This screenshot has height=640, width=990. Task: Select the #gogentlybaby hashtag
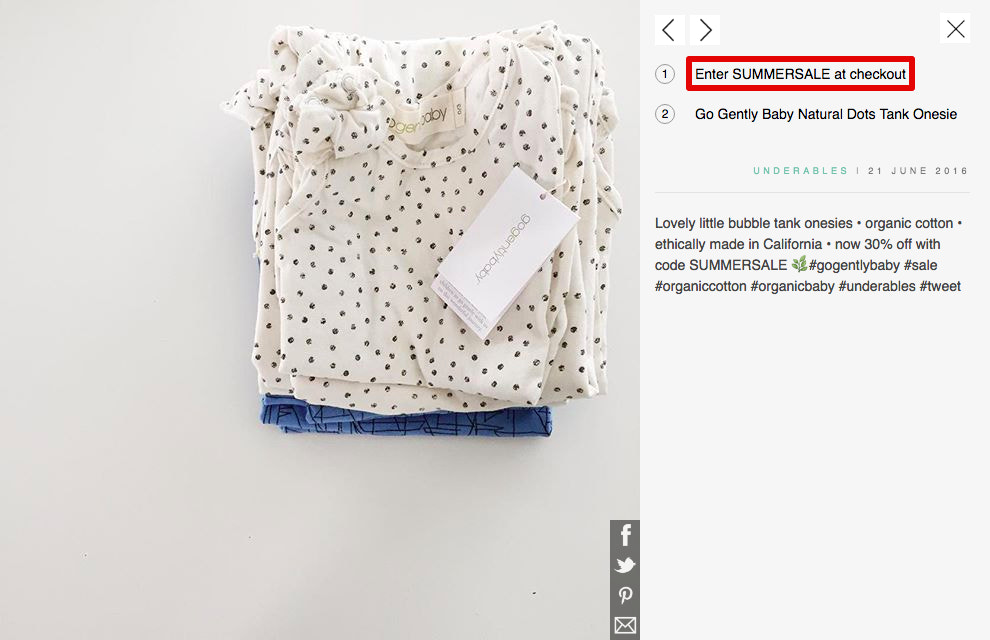pos(858,265)
